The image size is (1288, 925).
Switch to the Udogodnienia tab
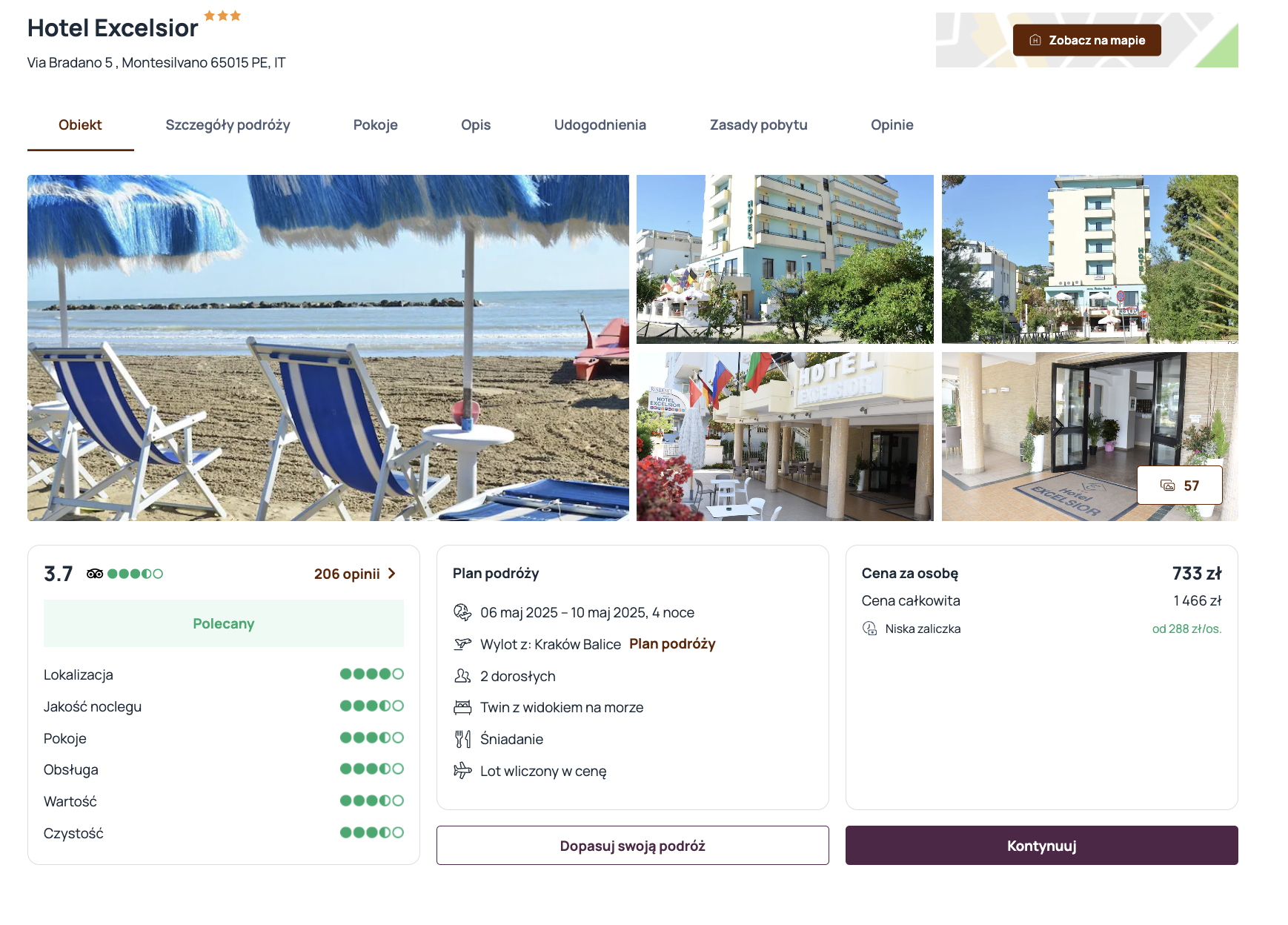coord(600,125)
